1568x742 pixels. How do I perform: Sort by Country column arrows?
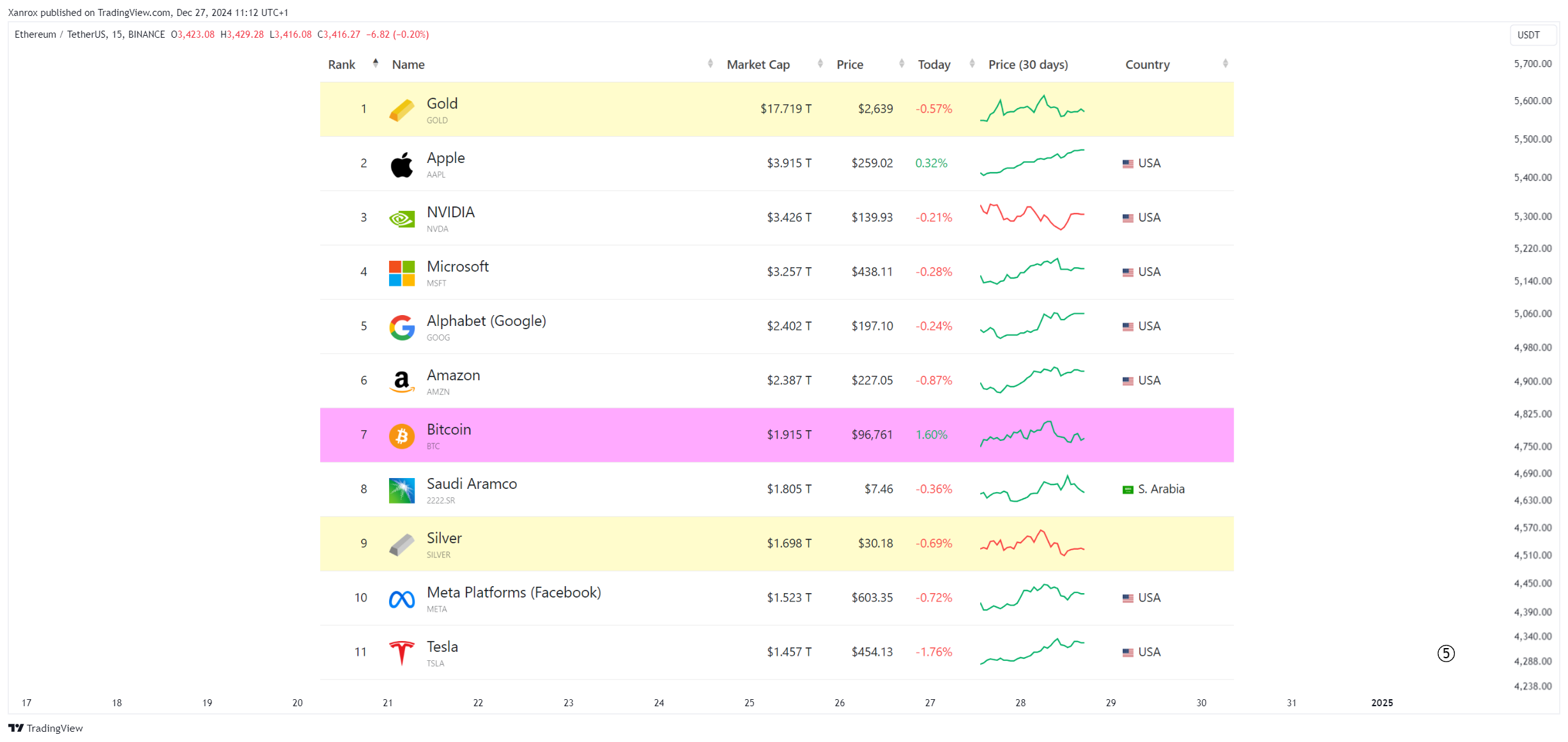point(1225,63)
